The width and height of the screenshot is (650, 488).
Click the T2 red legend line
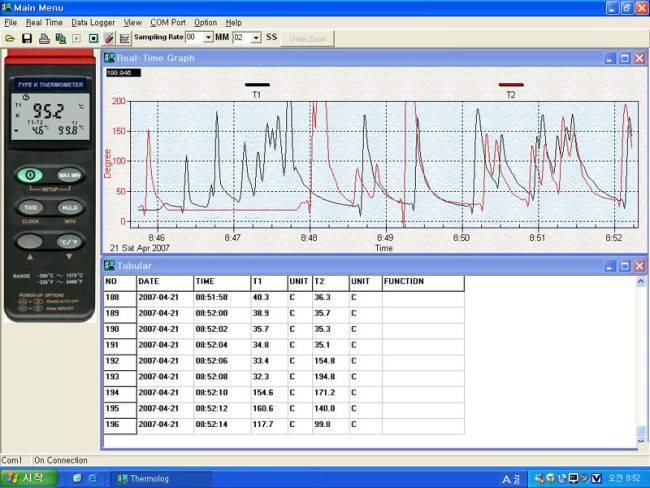[511, 85]
